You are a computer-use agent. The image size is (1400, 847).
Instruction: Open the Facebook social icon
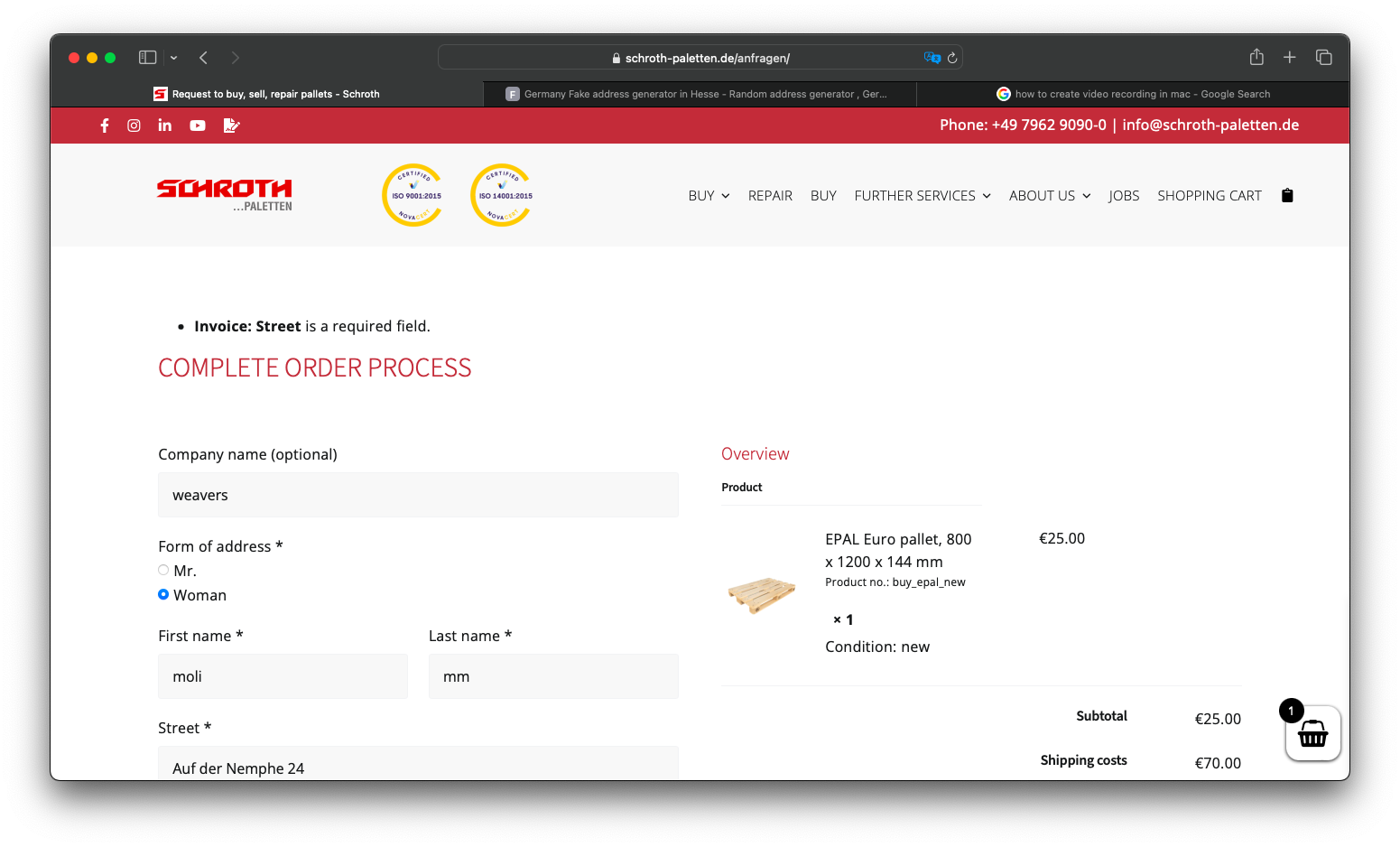(105, 126)
